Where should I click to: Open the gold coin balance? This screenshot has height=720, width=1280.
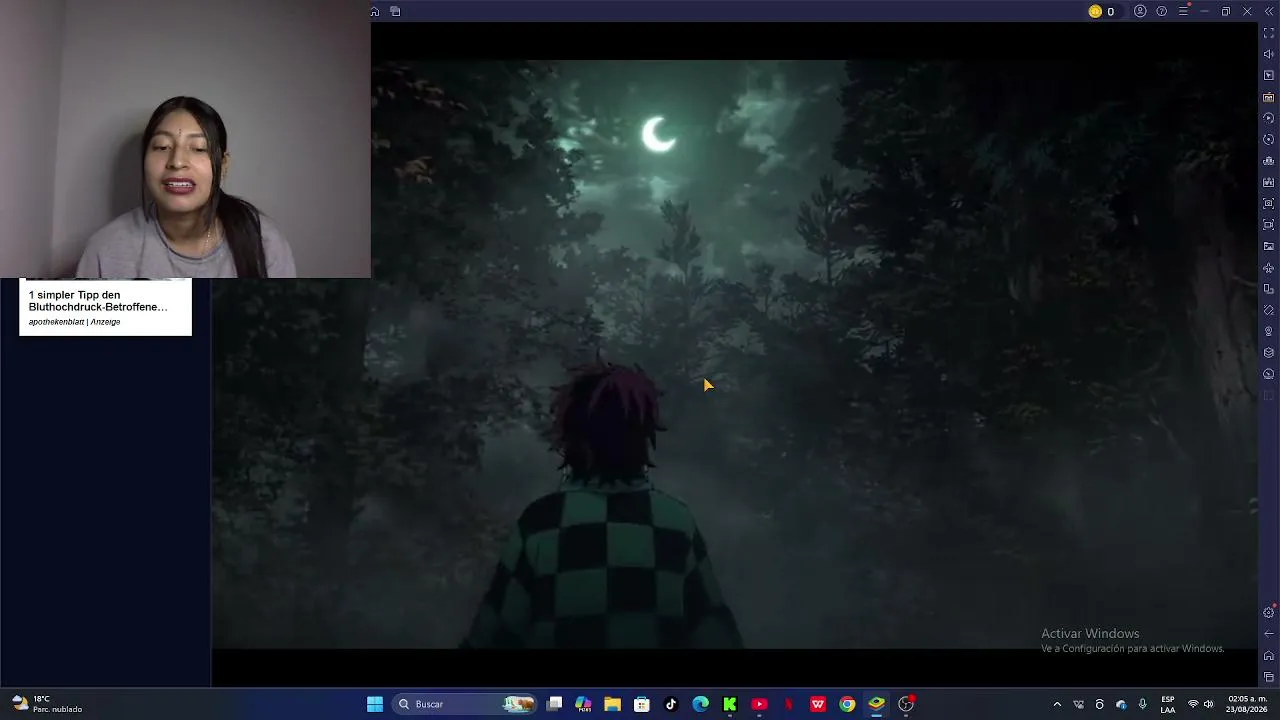(1101, 12)
